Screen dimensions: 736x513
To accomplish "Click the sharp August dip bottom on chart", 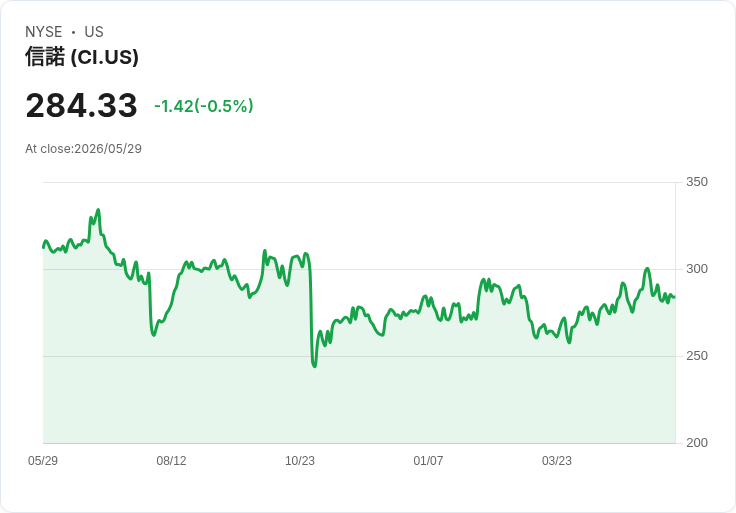I will tap(153, 335).
